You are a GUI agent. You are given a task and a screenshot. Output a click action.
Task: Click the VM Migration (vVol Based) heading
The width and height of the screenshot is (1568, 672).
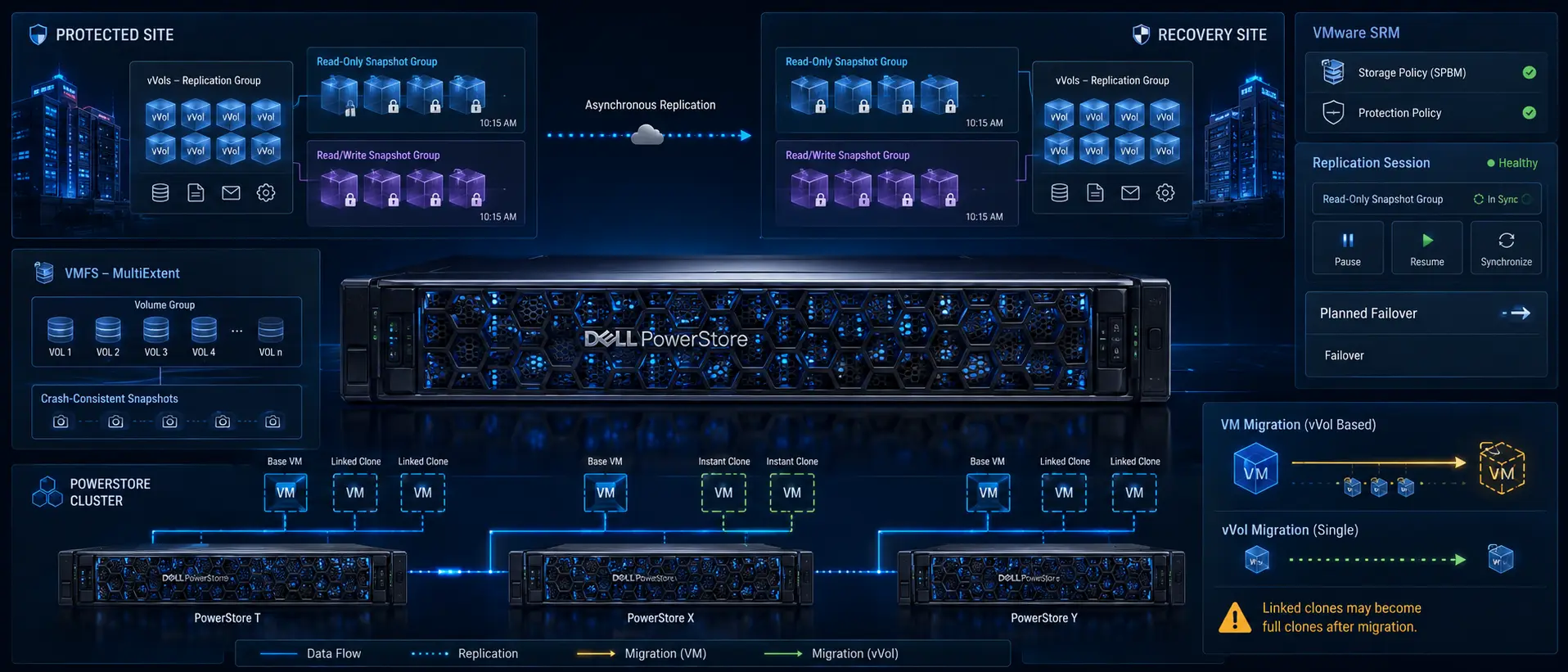pos(1298,424)
